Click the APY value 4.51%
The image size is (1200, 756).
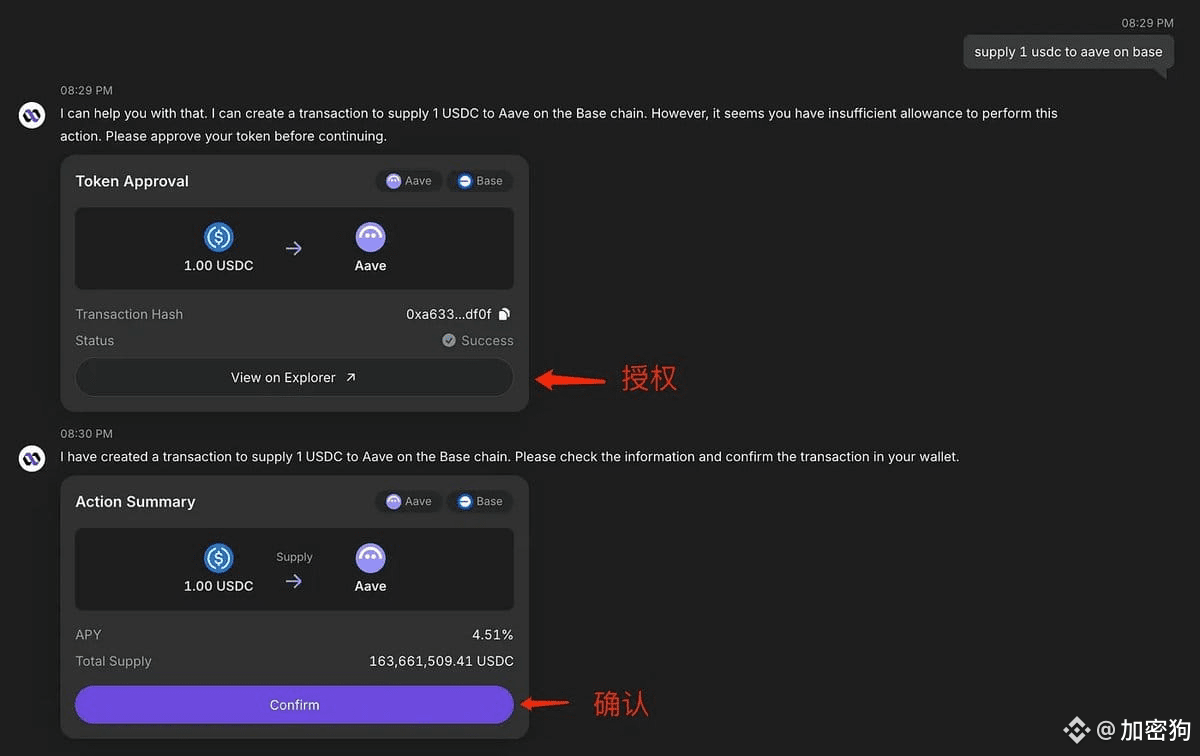[493, 635]
